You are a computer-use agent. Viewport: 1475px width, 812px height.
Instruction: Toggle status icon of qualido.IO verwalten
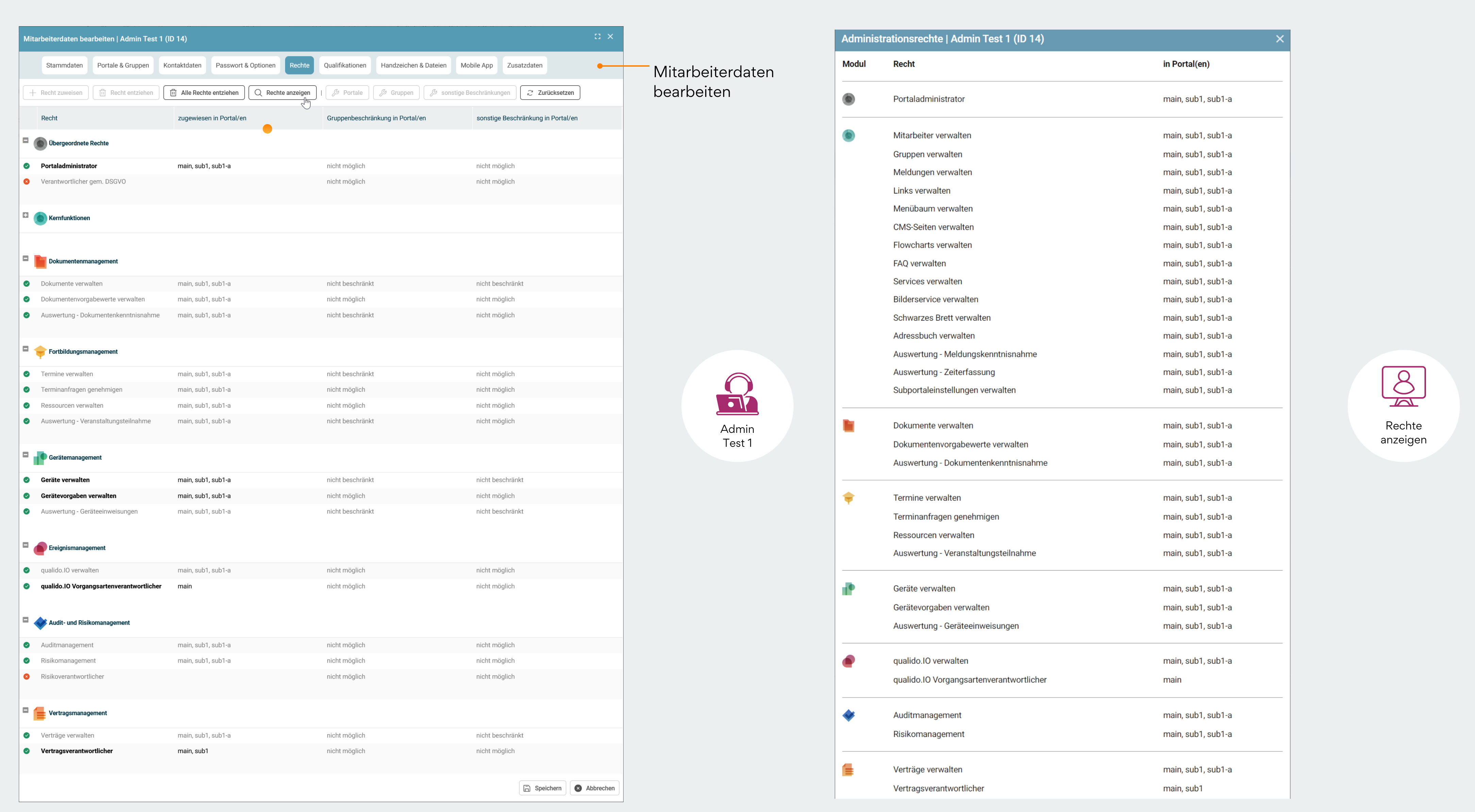click(26, 571)
